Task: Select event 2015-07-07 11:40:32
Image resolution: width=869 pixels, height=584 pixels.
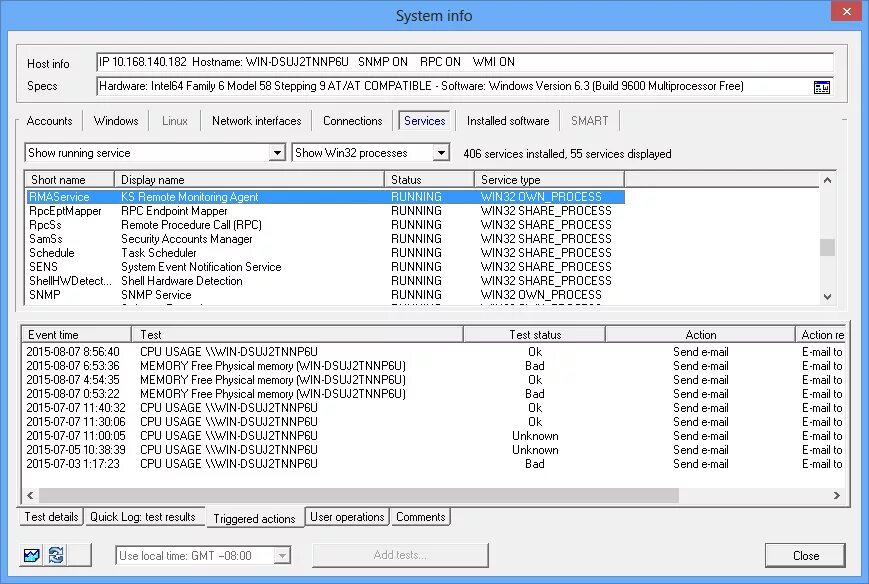Action: pyautogui.click(x=434, y=408)
